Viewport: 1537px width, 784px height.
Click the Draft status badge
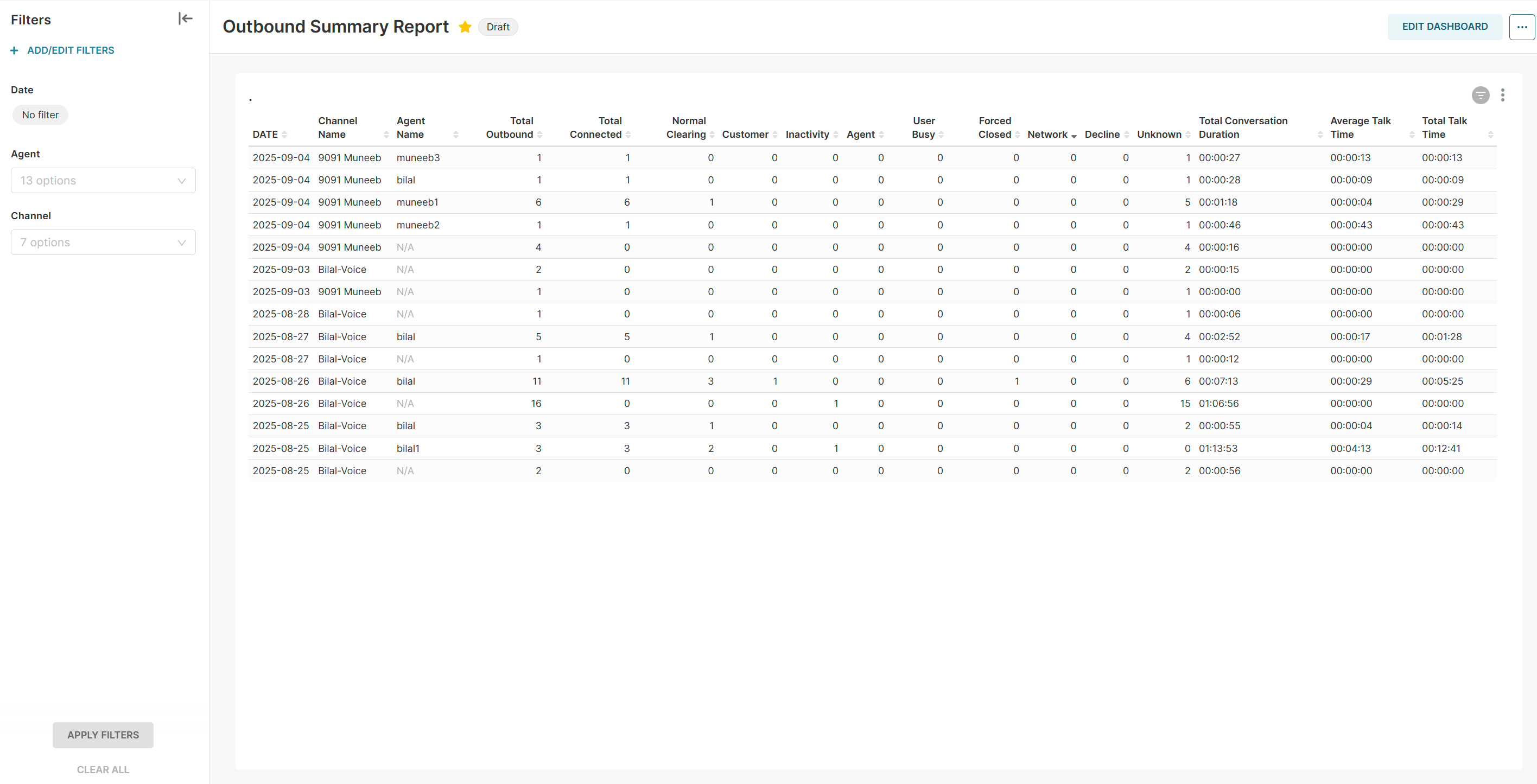[498, 27]
